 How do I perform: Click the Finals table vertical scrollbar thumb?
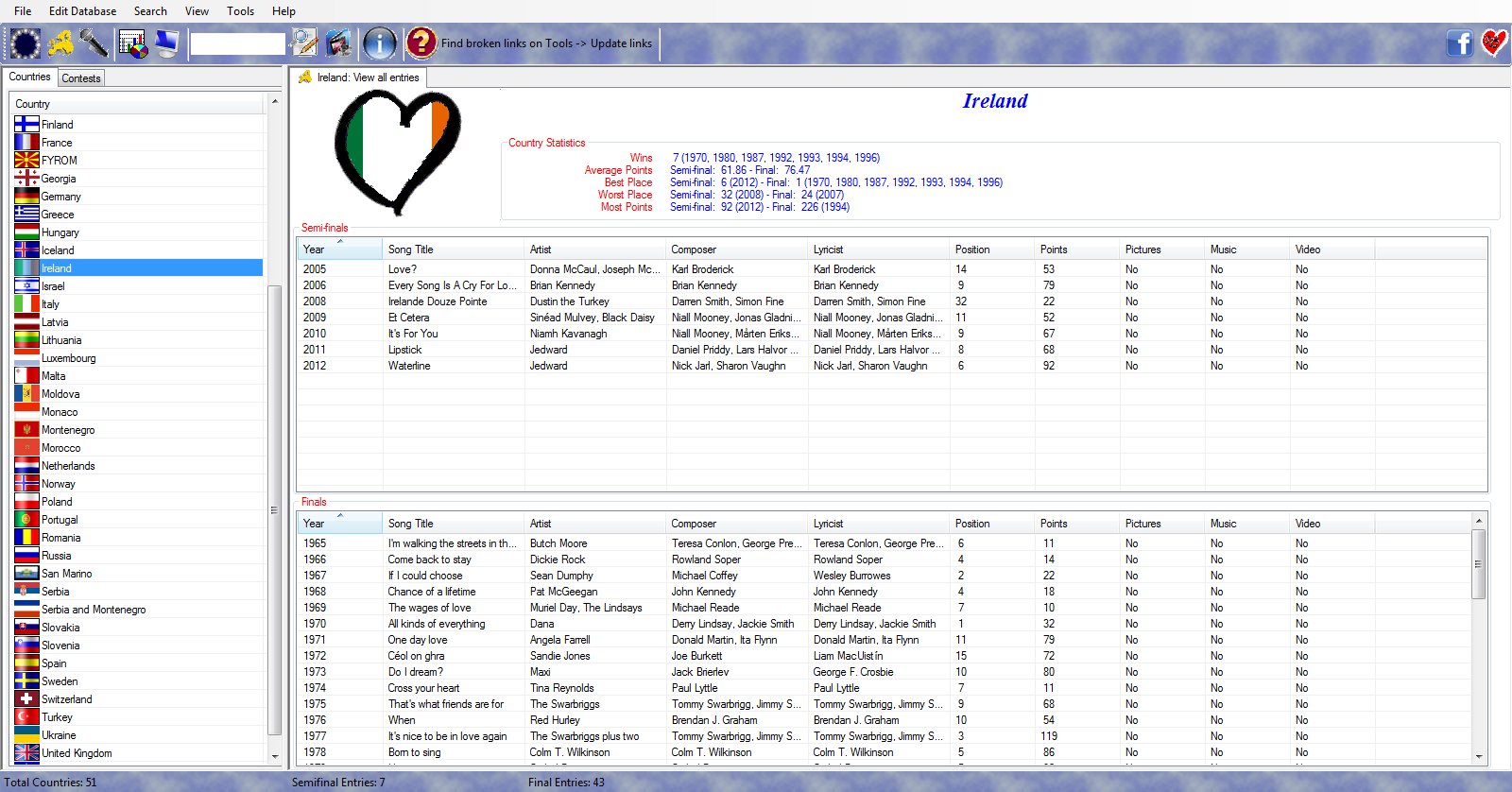1478,564
